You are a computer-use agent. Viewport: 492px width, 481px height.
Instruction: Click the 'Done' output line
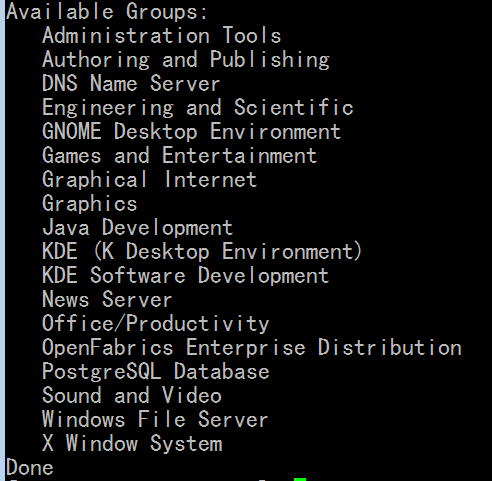[30, 467]
